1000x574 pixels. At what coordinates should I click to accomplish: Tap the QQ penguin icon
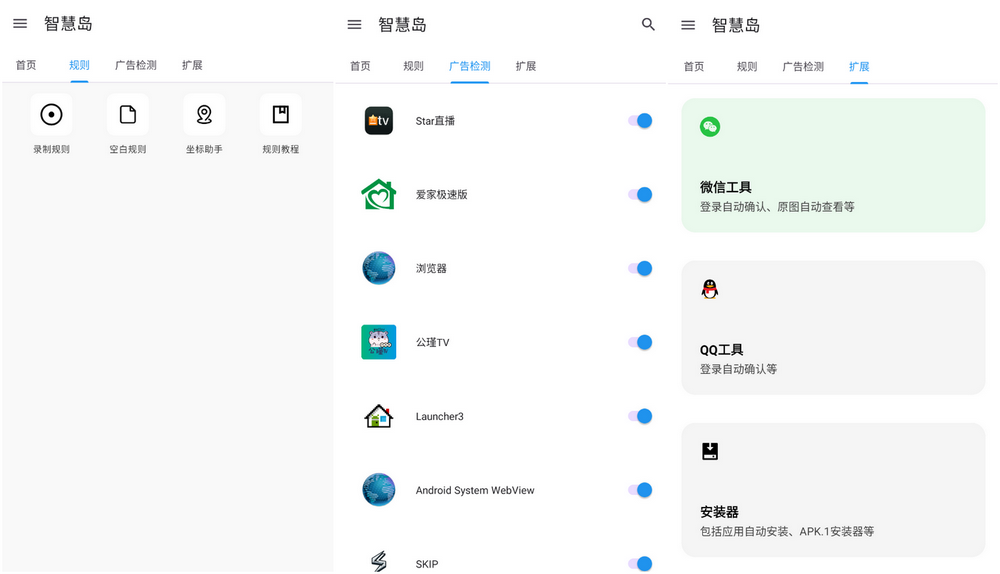(710, 289)
